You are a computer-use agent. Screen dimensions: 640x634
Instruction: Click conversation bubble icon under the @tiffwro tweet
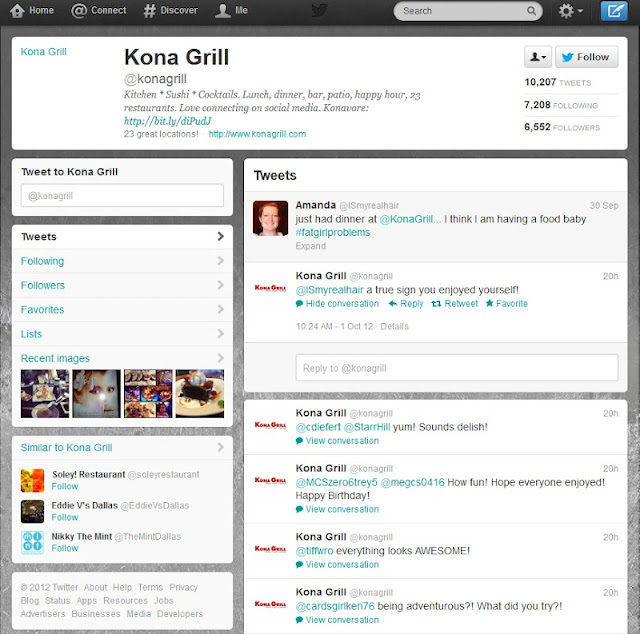click(299, 564)
